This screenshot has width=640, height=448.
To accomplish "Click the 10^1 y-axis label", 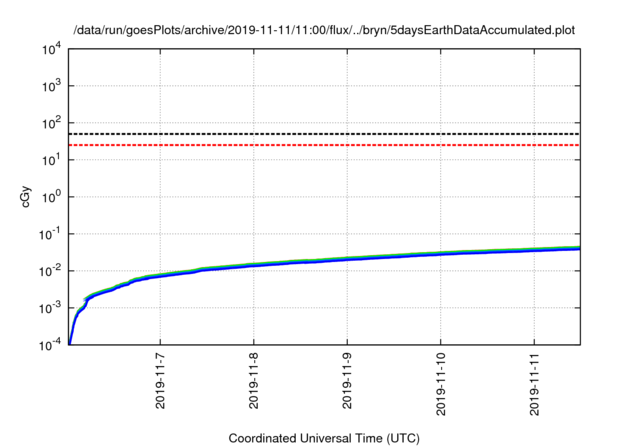I will coord(51,160).
